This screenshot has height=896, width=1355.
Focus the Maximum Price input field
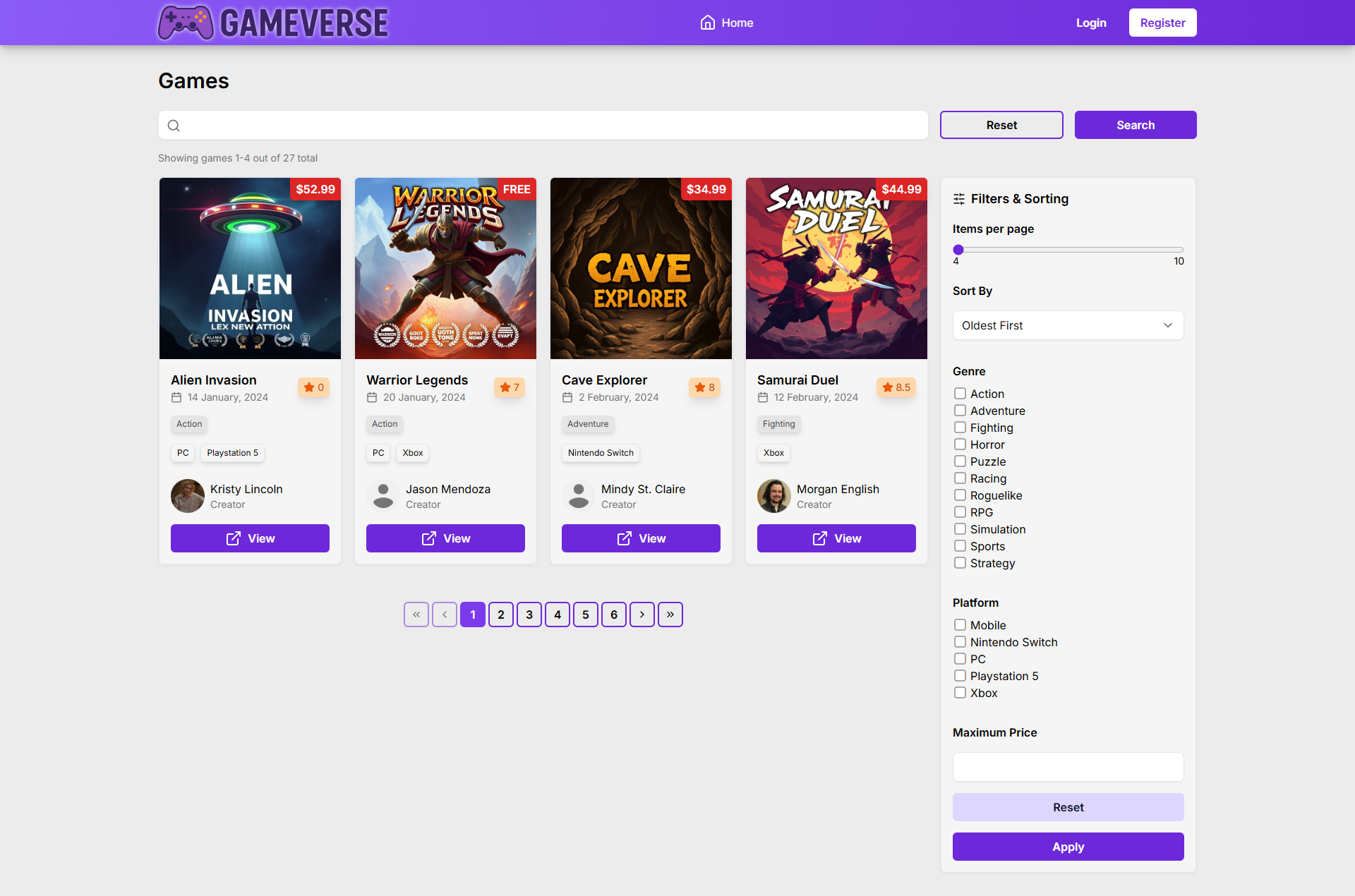click(1068, 767)
